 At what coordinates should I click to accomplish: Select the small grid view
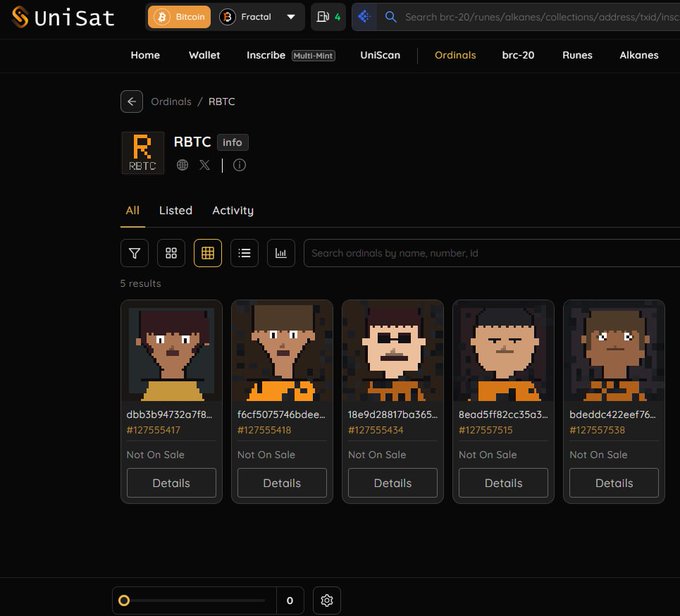click(208, 253)
